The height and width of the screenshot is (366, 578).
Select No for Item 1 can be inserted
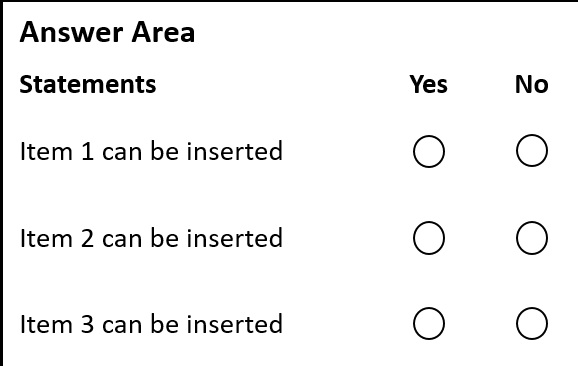click(532, 151)
